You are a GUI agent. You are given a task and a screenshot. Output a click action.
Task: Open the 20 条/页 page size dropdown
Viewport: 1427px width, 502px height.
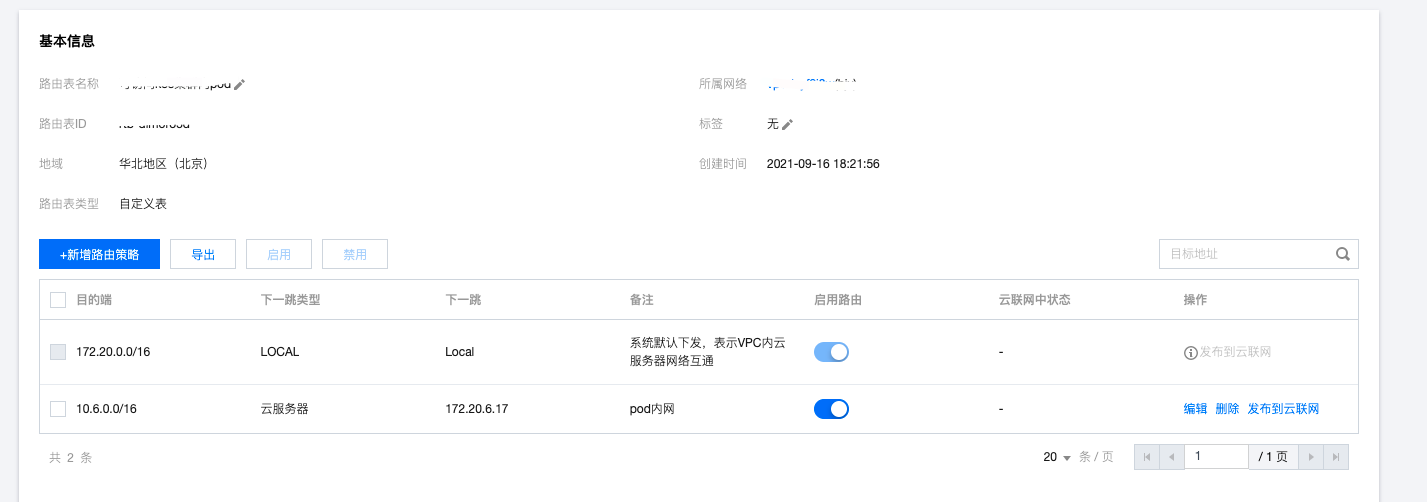[x=1057, y=457]
